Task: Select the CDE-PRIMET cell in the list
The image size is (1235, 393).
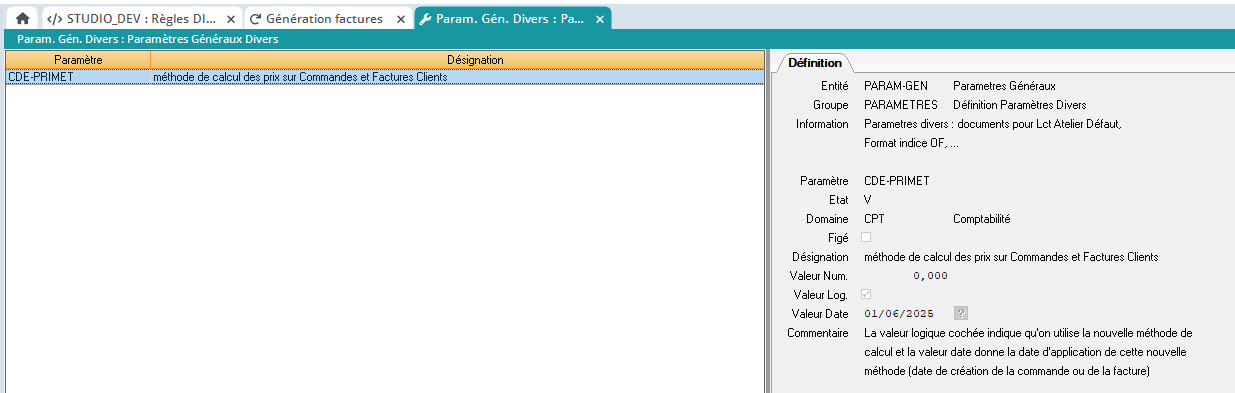Action: pyautogui.click(x=78, y=76)
